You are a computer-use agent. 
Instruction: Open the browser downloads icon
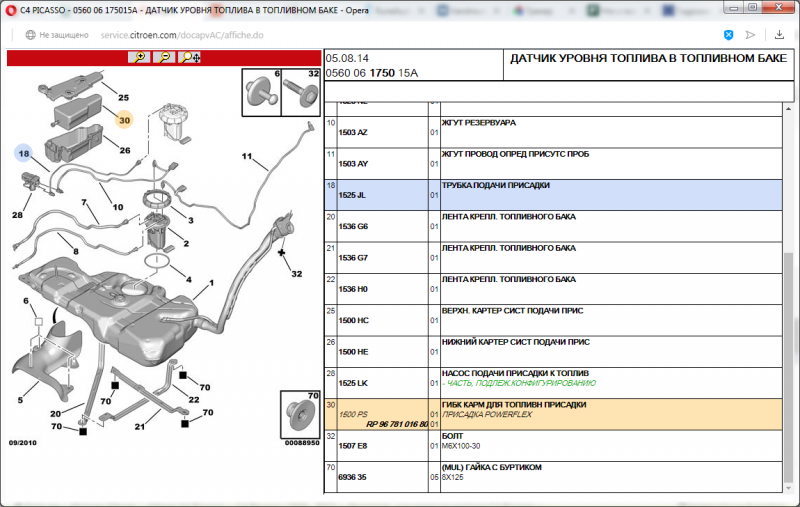coord(778,34)
